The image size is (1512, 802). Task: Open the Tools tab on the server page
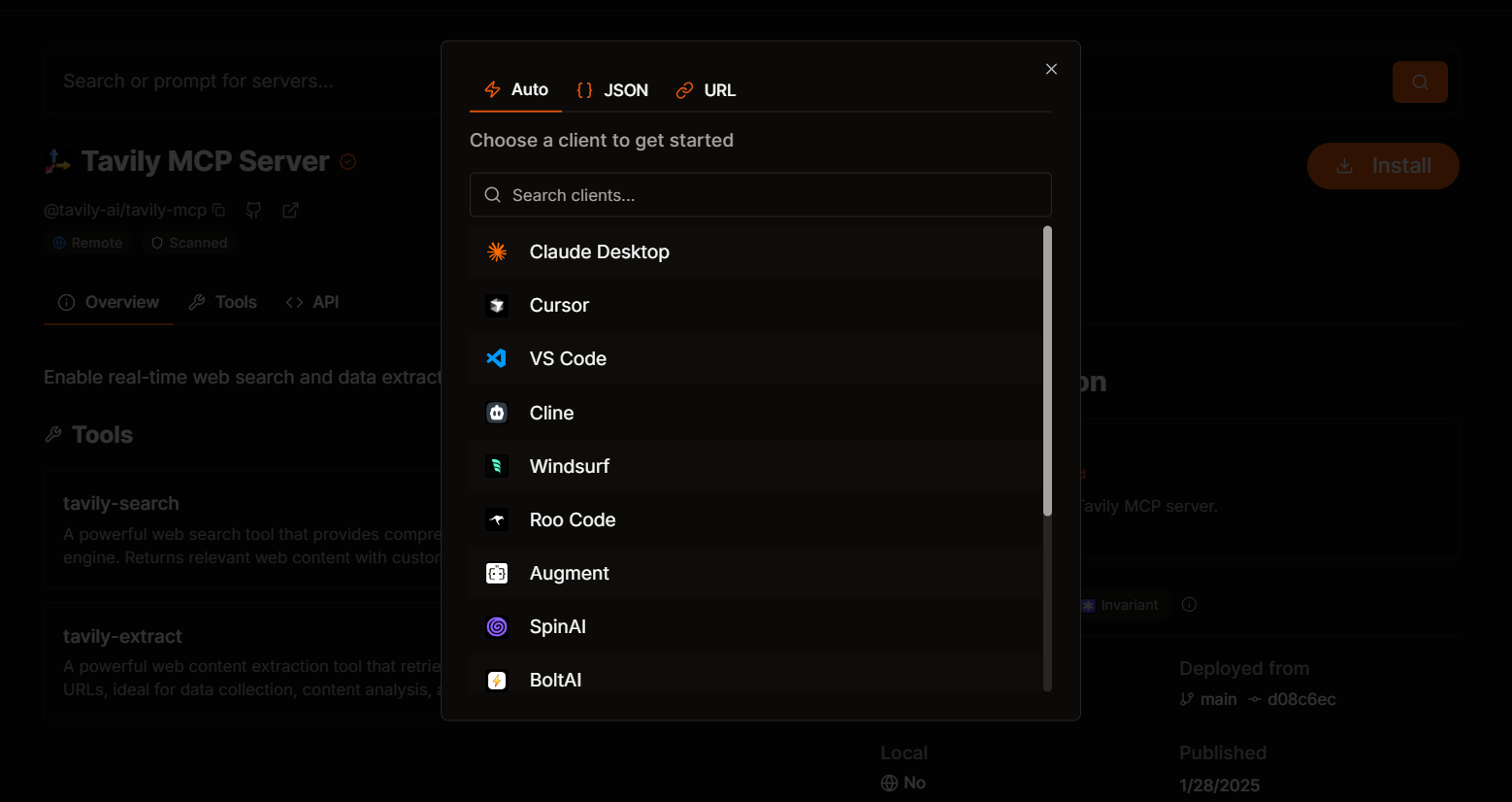point(223,302)
